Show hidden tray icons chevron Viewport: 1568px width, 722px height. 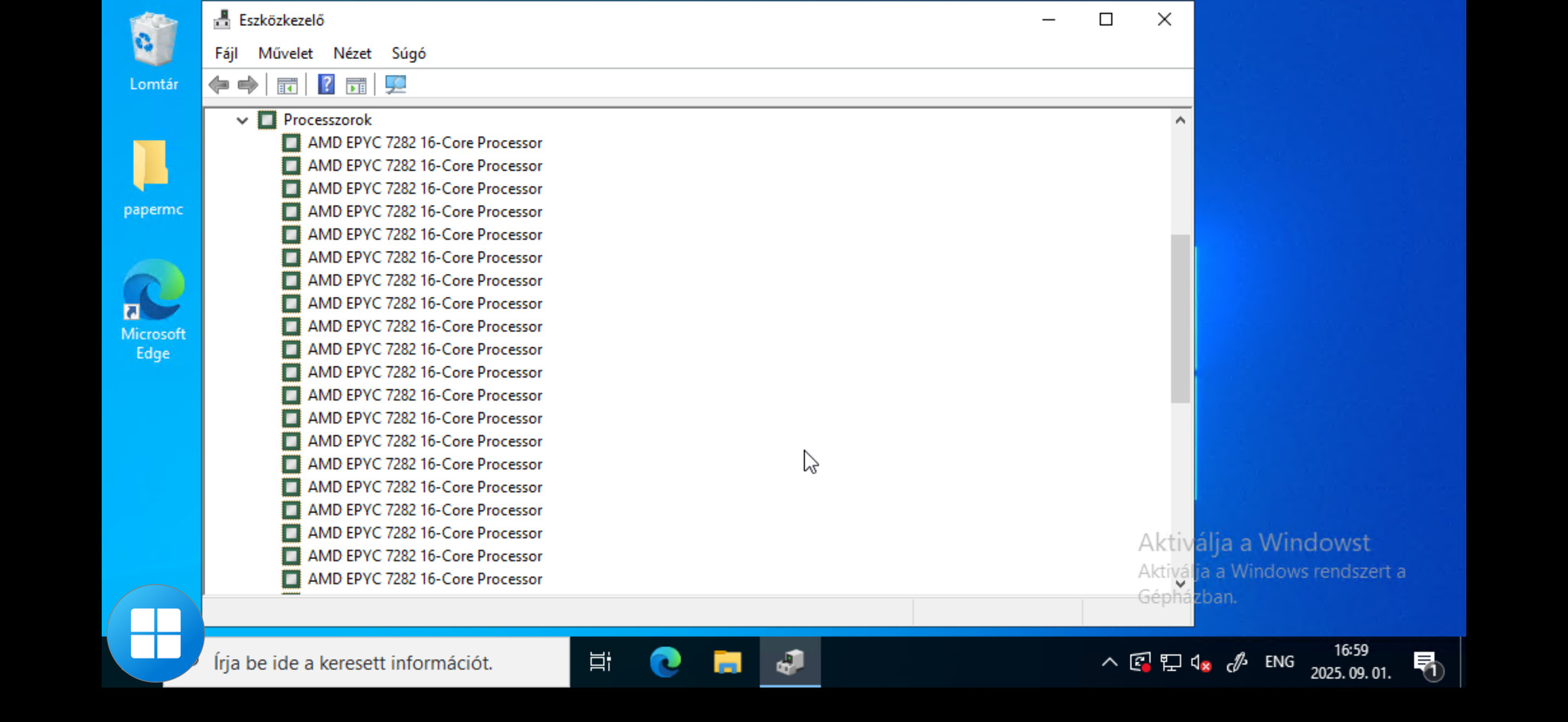pyautogui.click(x=1109, y=662)
